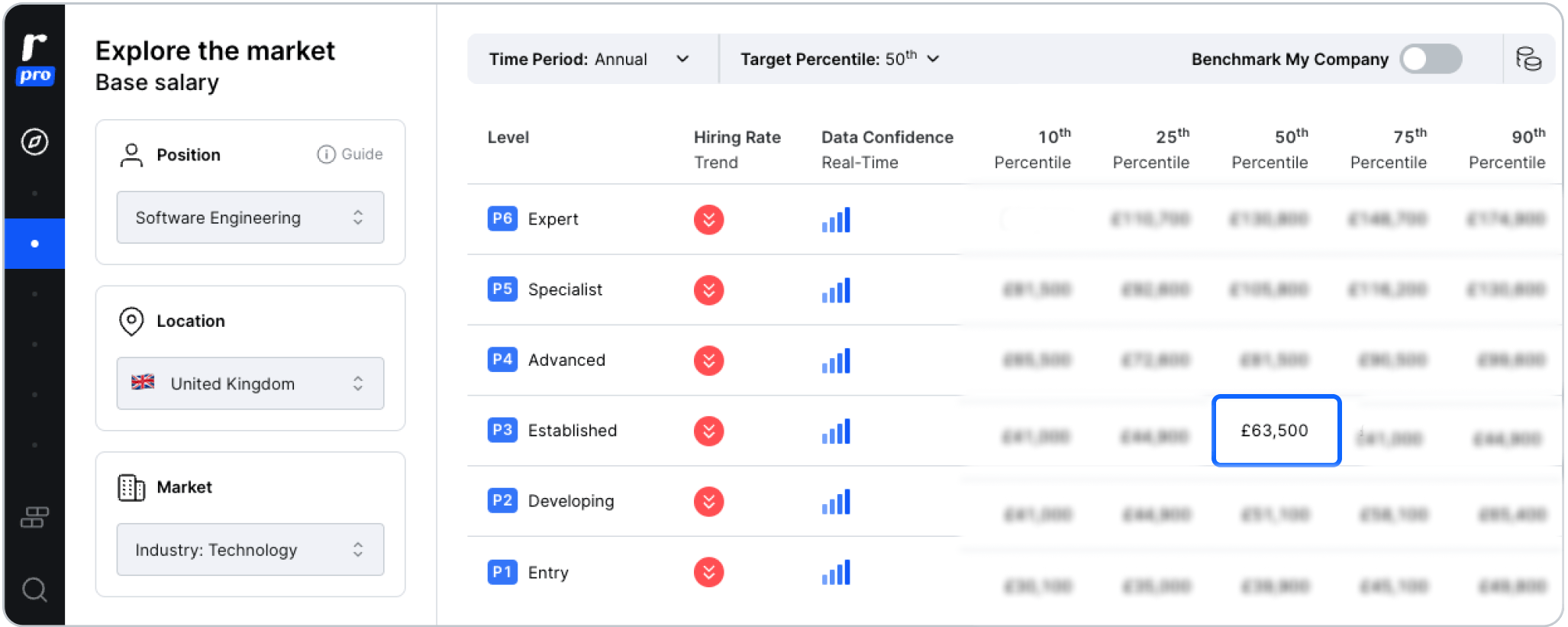
Task: Select the Specialist level row label
Action: [x=565, y=289]
